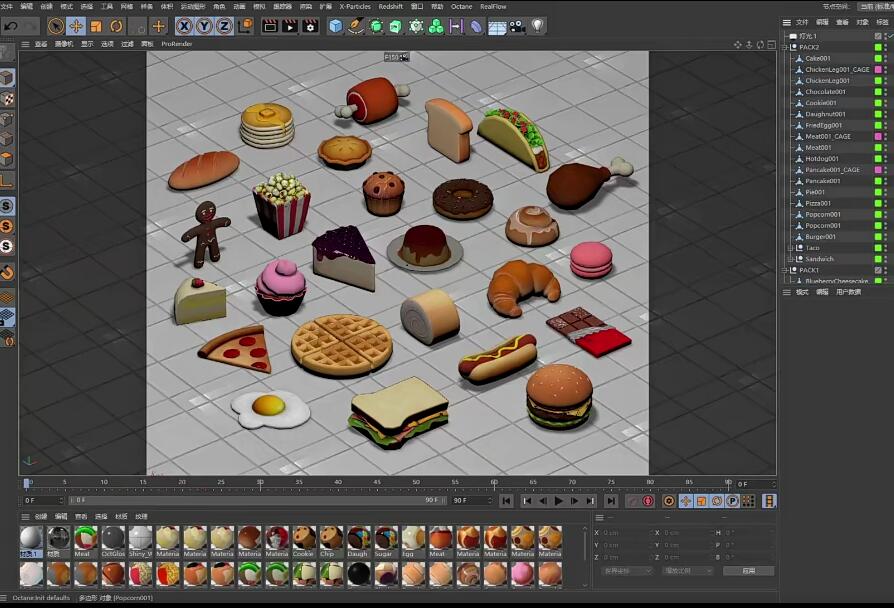The height and width of the screenshot is (608, 894).
Task: Open render settings clapperboard gear icon
Action: (x=310, y=26)
